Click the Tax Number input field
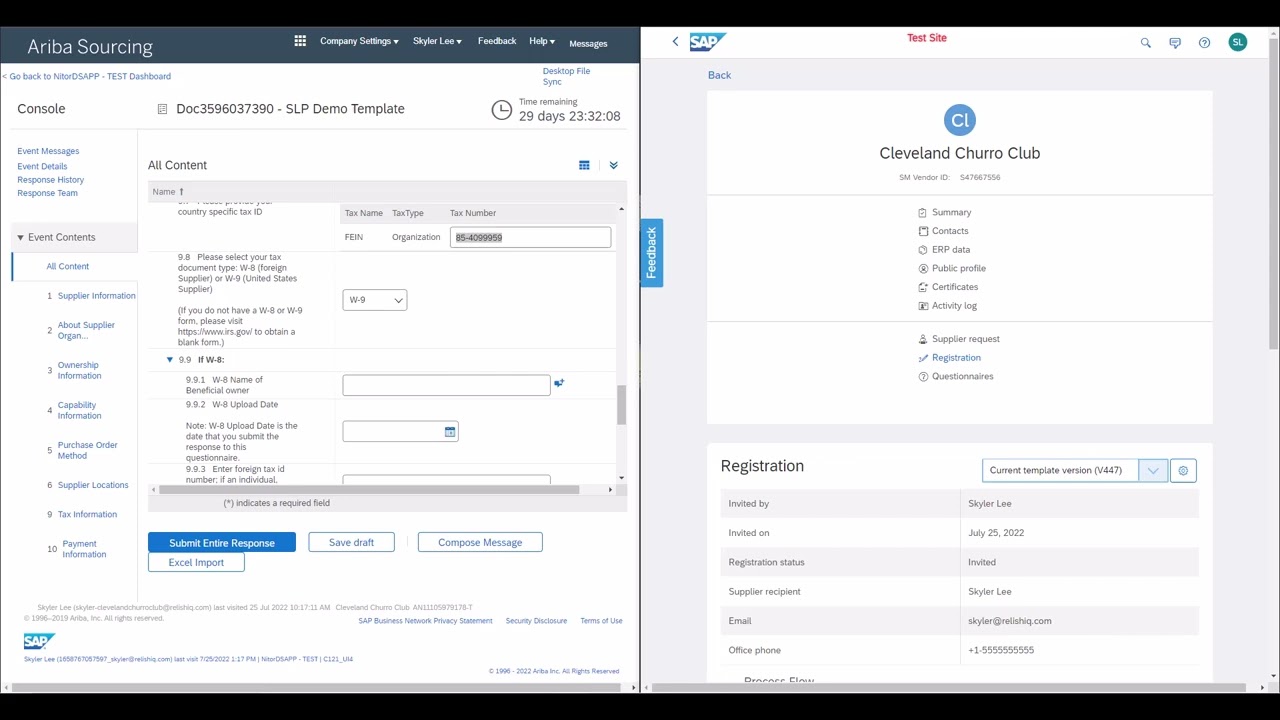The height and width of the screenshot is (720, 1280). [x=530, y=237]
